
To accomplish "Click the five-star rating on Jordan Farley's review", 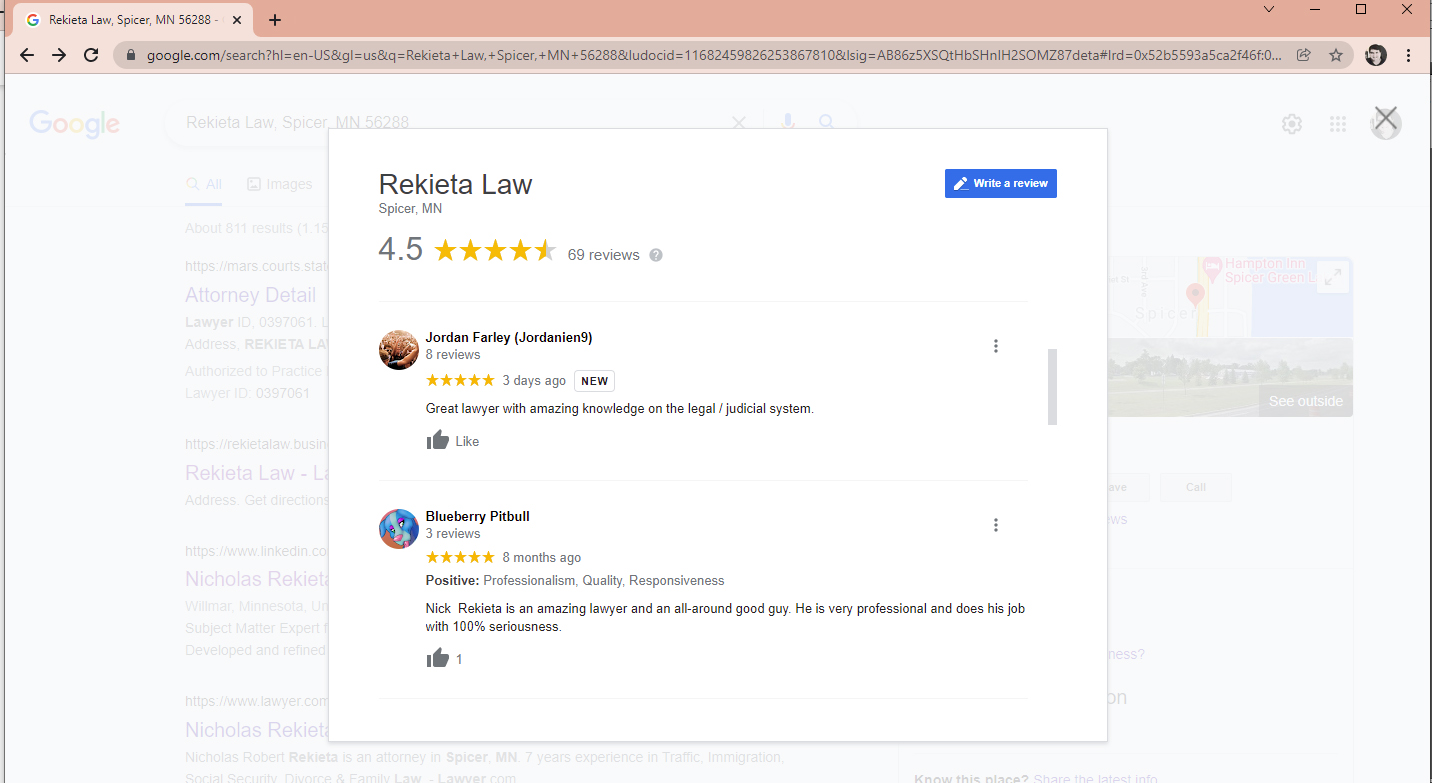I will (x=460, y=380).
